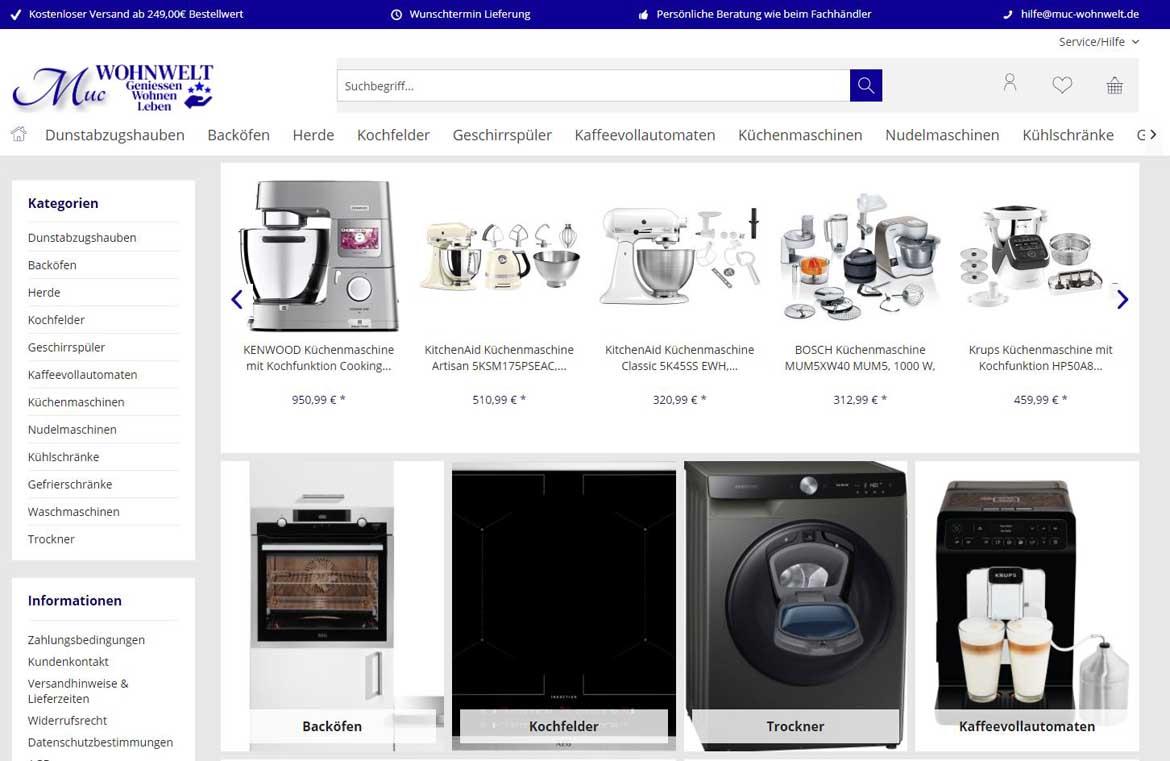This screenshot has width=1170, height=761.
Task: Open Kundenkontakt information page
Action: pyautogui.click(x=68, y=661)
